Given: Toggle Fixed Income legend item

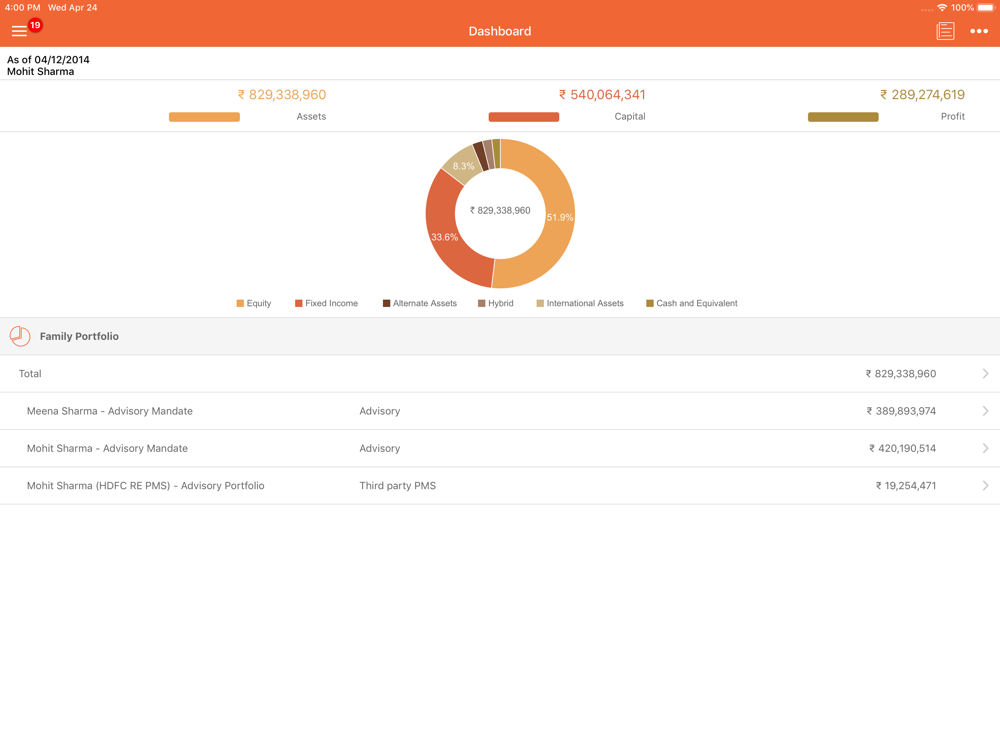Looking at the screenshot, I should coord(326,303).
